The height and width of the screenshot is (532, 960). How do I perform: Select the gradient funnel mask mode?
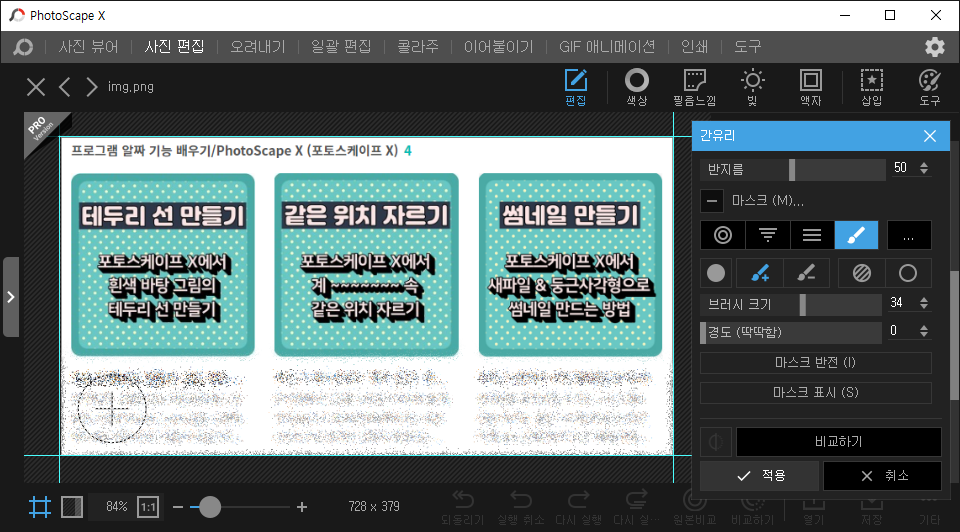click(768, 235)
